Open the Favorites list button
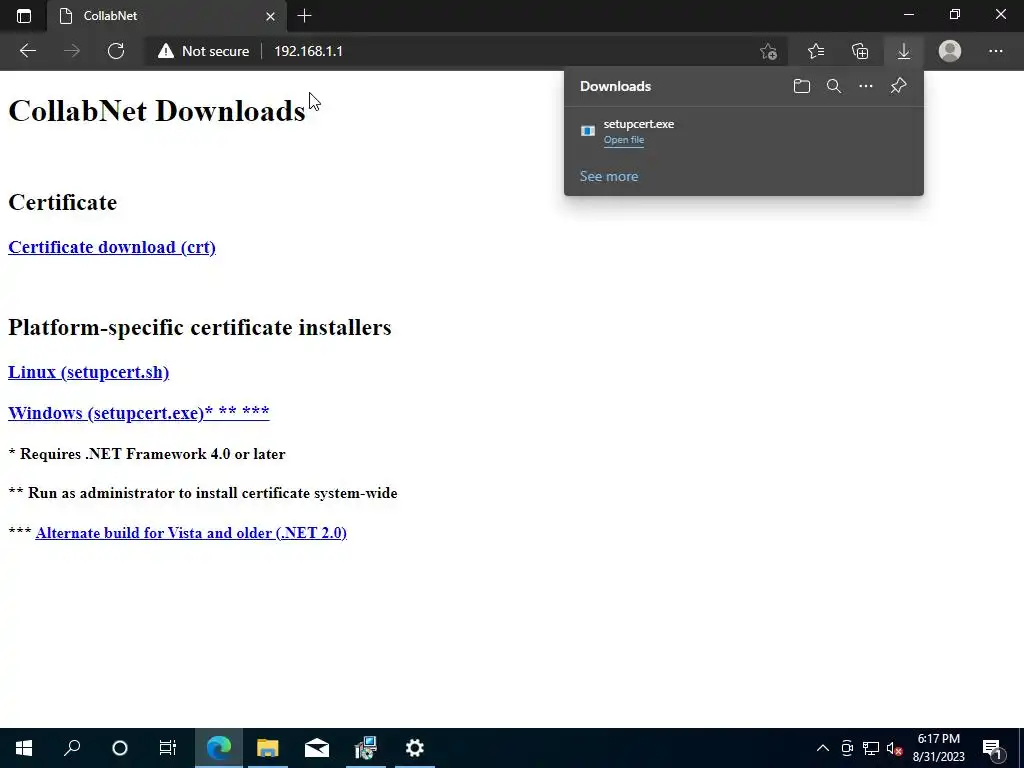1024x768 pixels. [816, 51]
